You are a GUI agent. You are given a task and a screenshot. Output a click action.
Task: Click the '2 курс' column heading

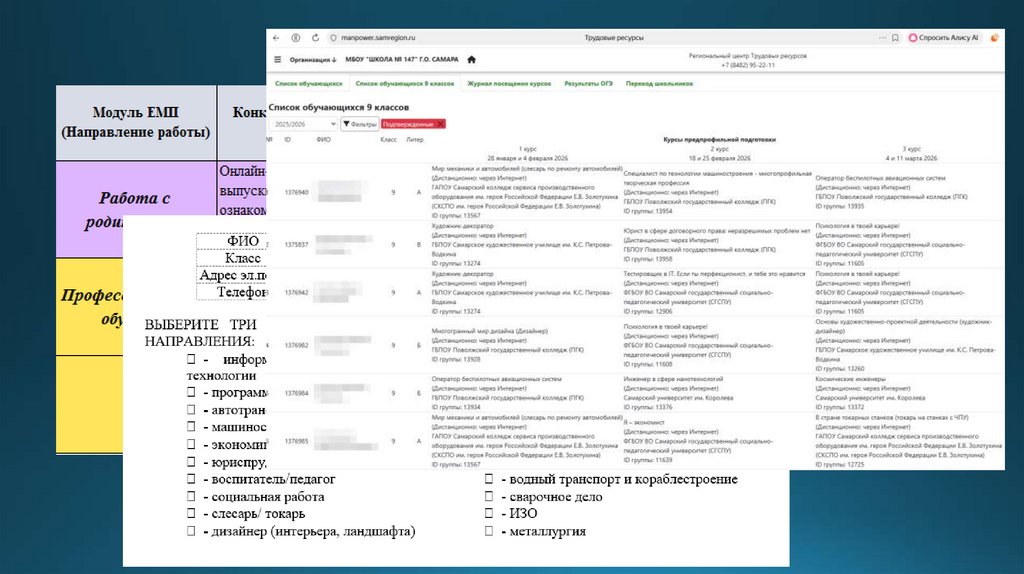pos(720,149)
